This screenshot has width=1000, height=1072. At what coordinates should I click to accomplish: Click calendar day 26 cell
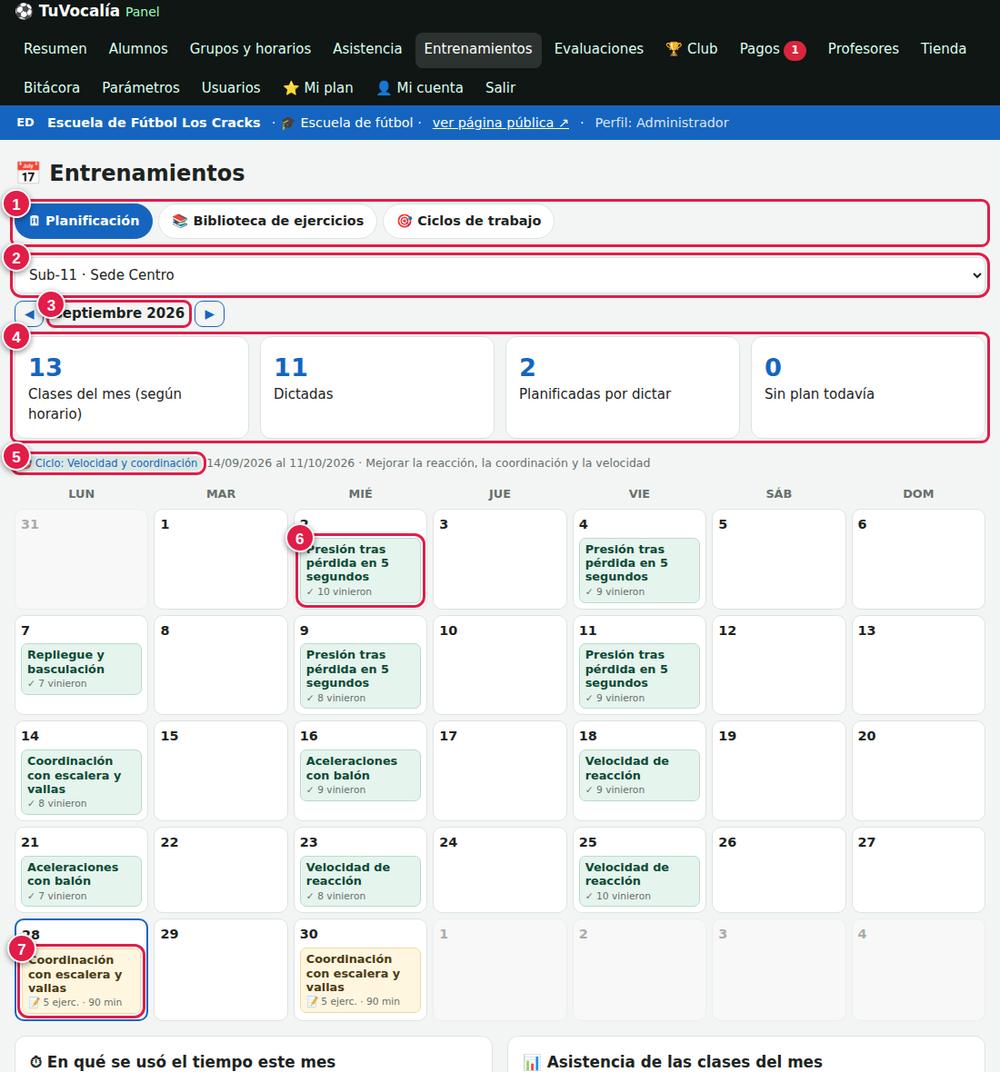coord(779,870)
